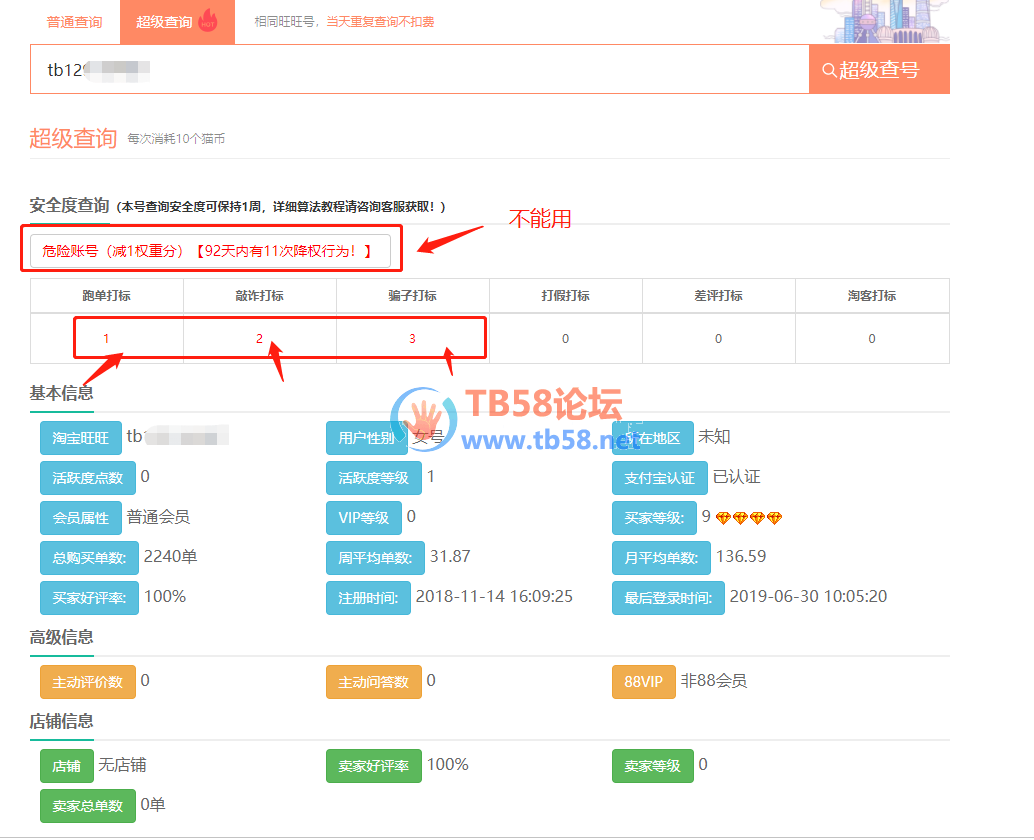Click the flame icon on 超级查询 tab
Viewport: 1034px width, 840px height.
click(x=208, y=20)
